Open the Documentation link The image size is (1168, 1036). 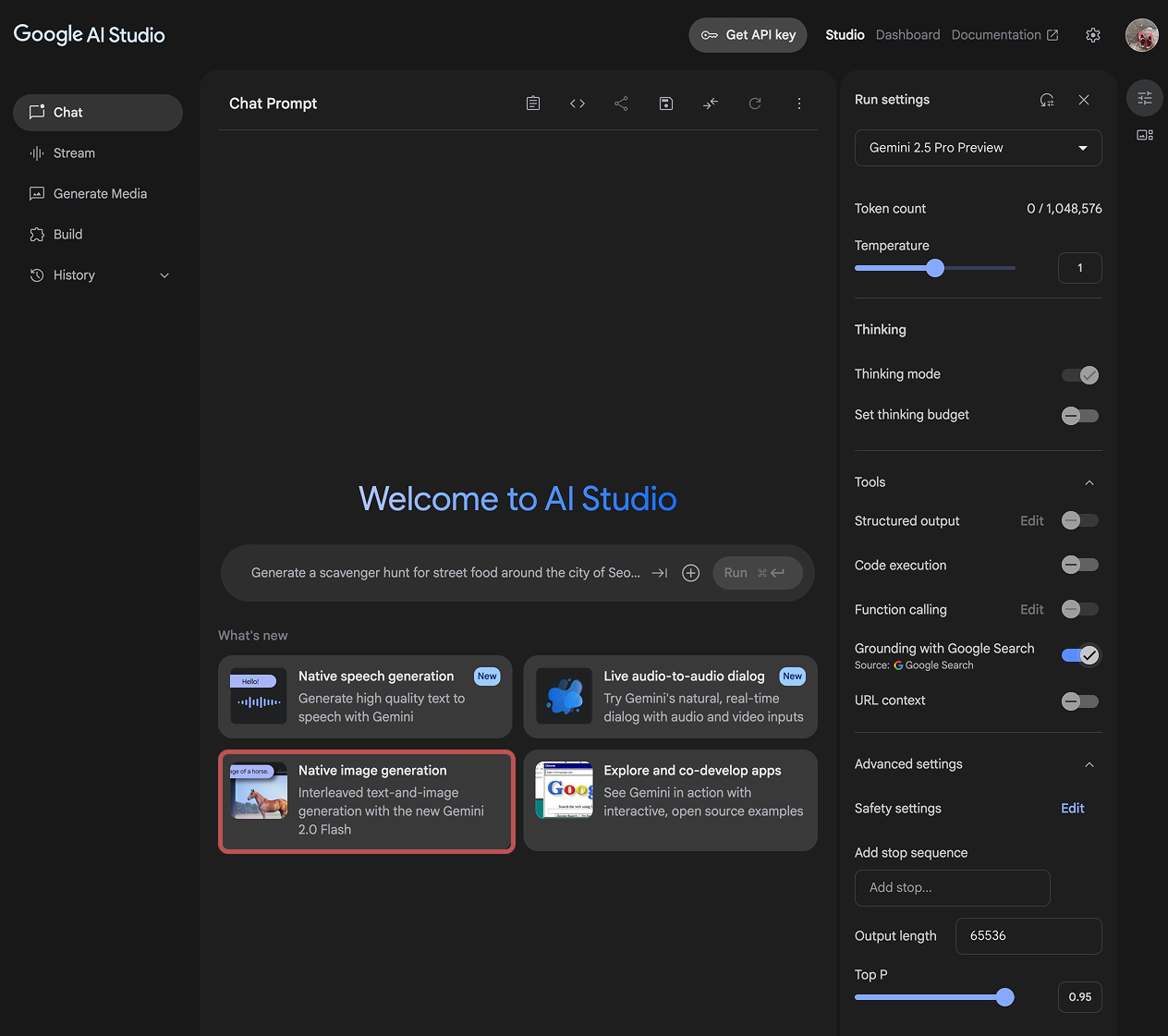[x=1004, y=35]
